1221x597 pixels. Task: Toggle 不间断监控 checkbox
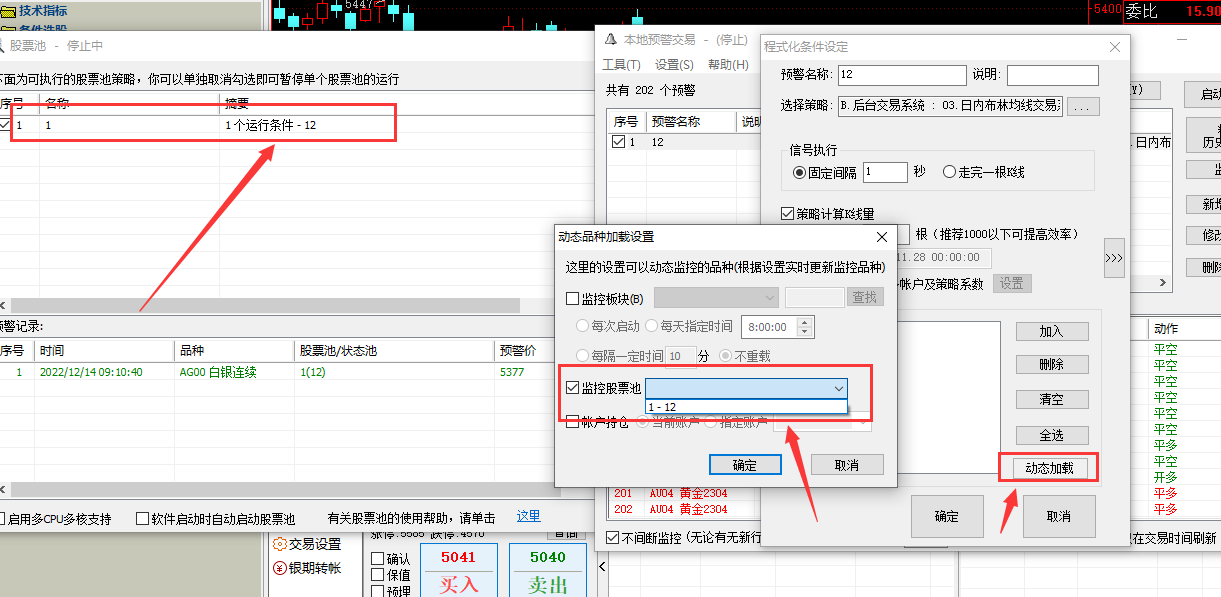coord(613,538)
